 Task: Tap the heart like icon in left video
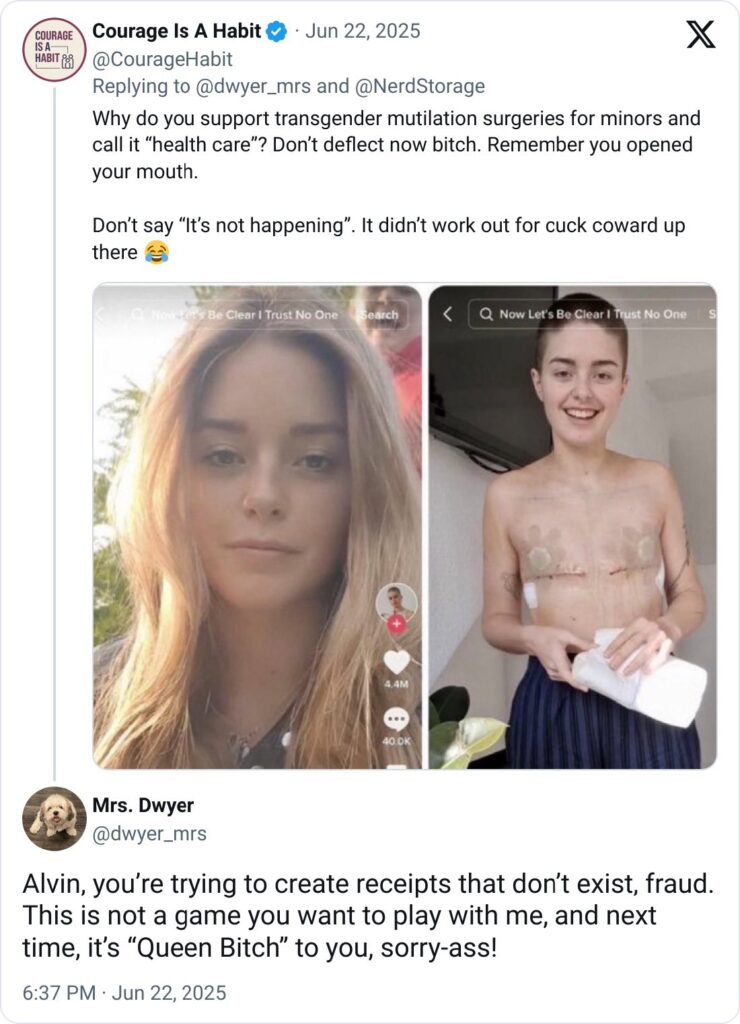click(397, 662)
